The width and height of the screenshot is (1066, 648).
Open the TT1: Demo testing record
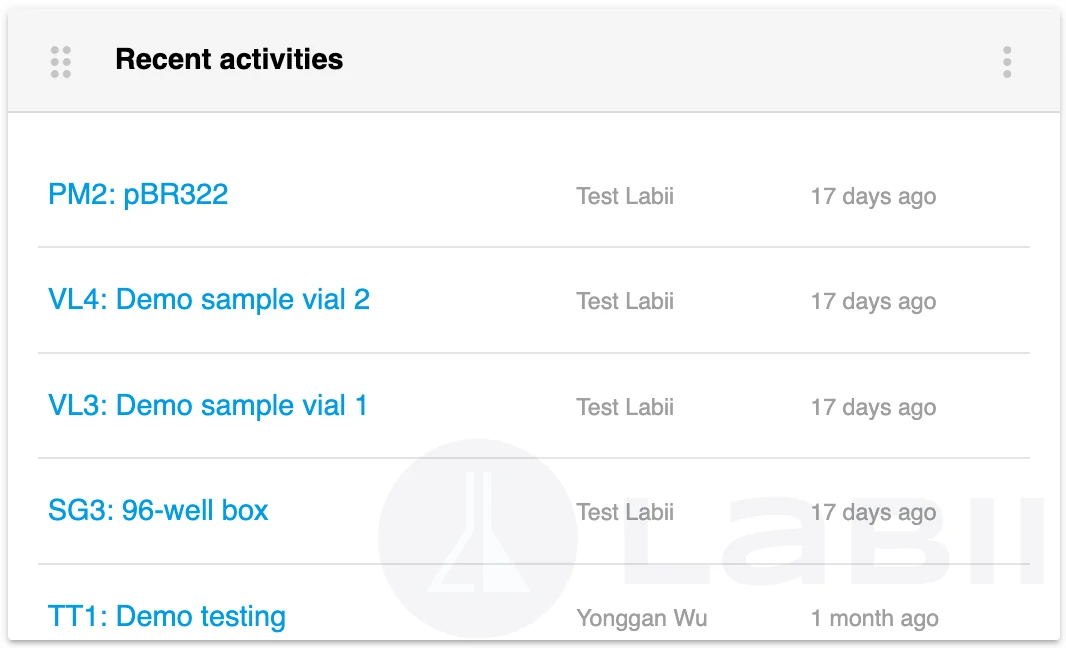tap(167, 616)
